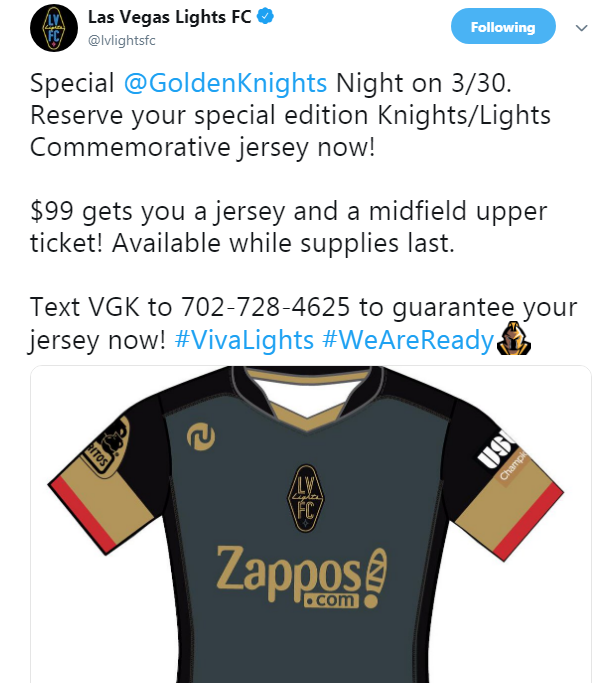Open the attached jersey image
Image resolution: width=613 pixels, height=683 pixels.
(311, 524)
